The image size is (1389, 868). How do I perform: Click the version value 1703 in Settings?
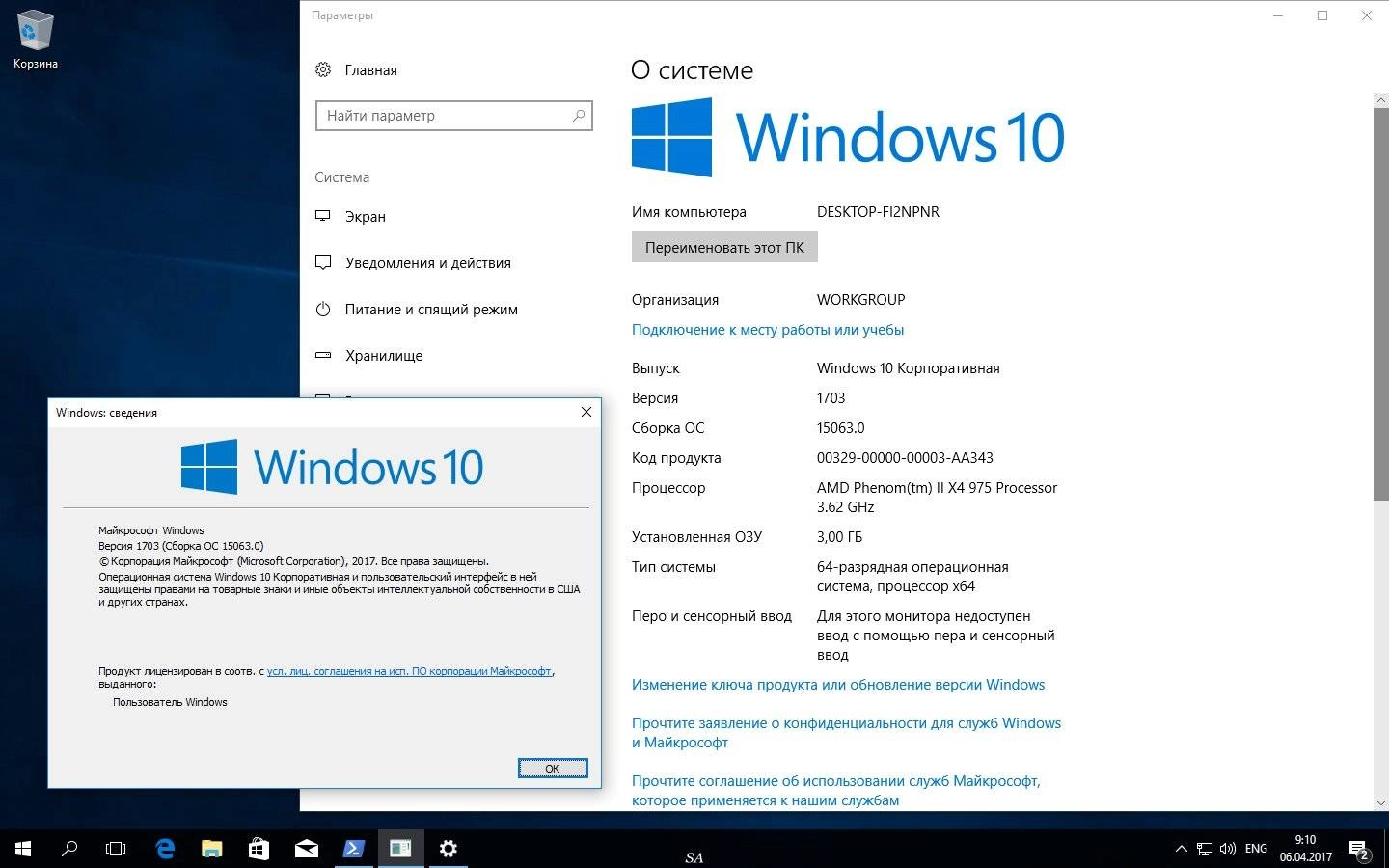tap(831, 398)
